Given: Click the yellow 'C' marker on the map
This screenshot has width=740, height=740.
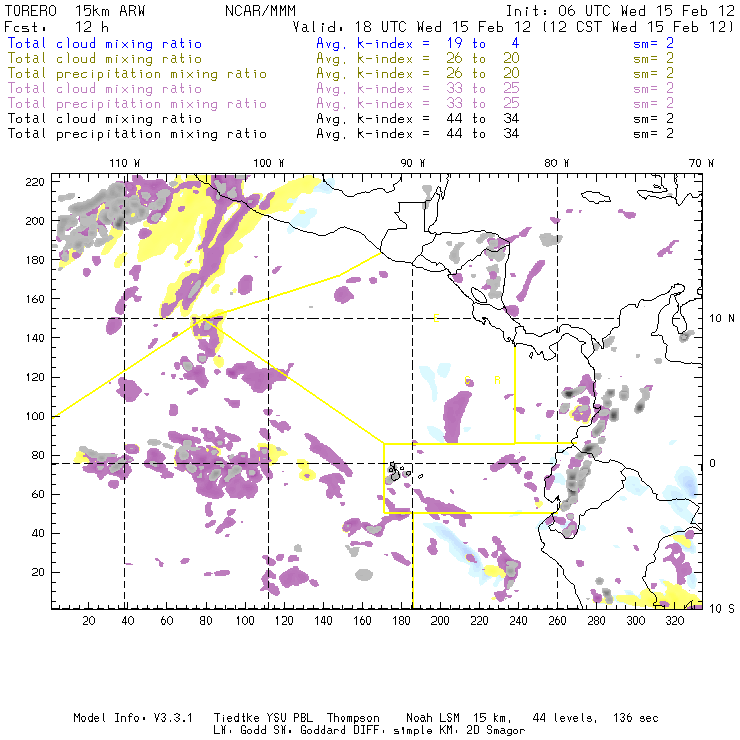Looking at the screenshot, I should [x=468, y=380].
